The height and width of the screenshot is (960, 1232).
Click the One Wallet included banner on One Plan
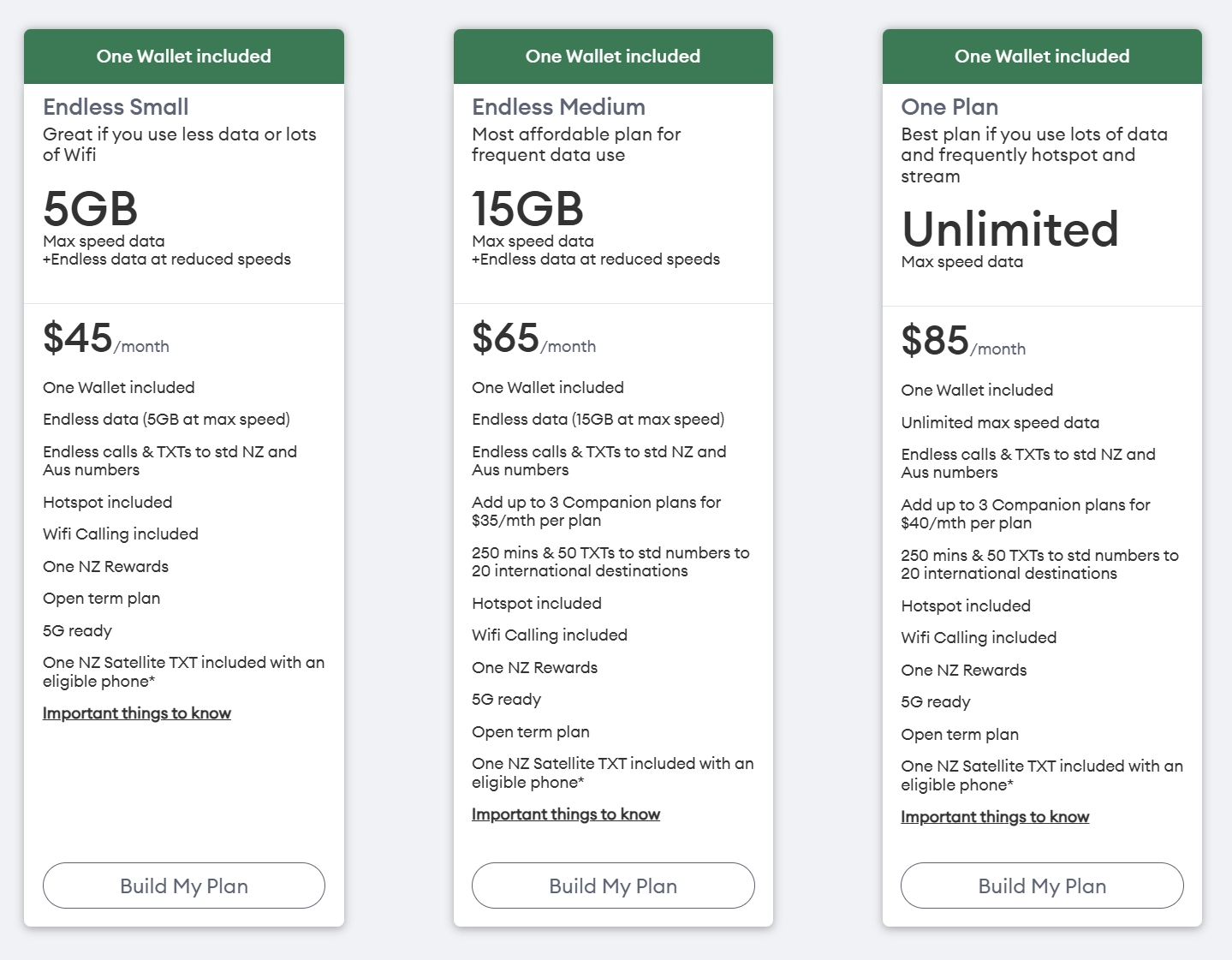click(x=1042, y=57)
